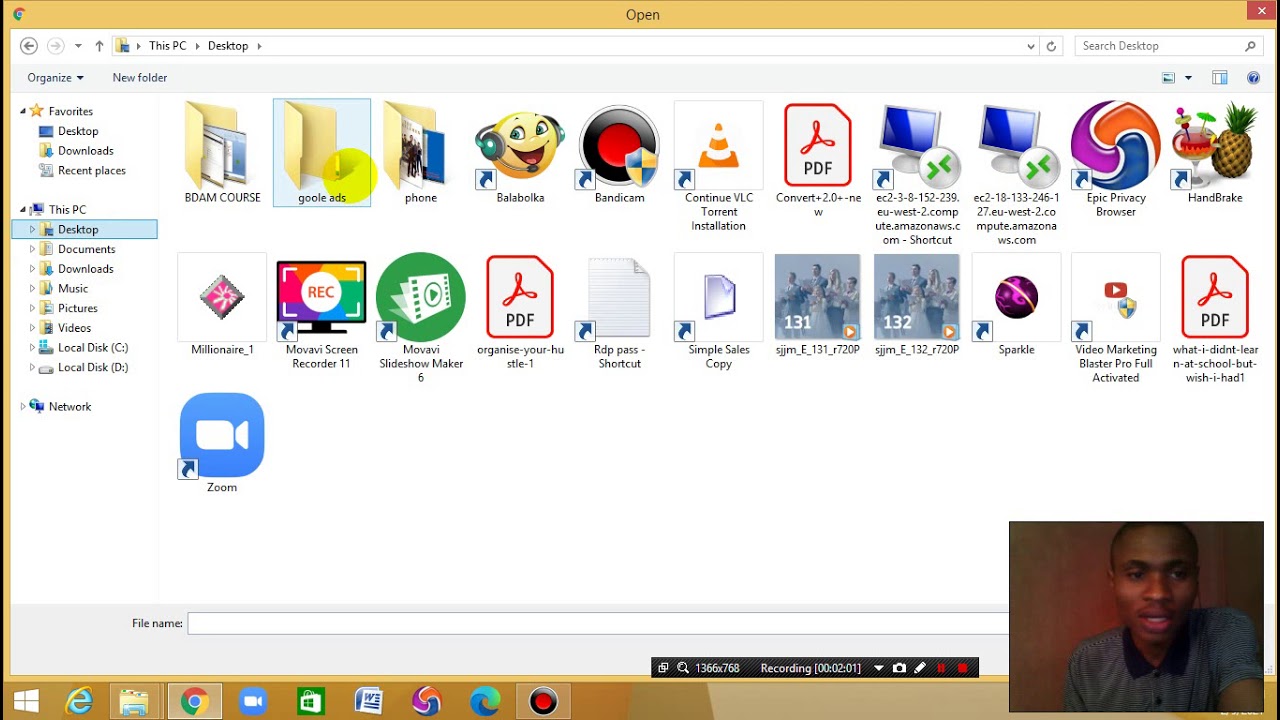Open the Bandicam drawing pencil tool
Screen dimensions: 1280x720
[x=920, y=668]
